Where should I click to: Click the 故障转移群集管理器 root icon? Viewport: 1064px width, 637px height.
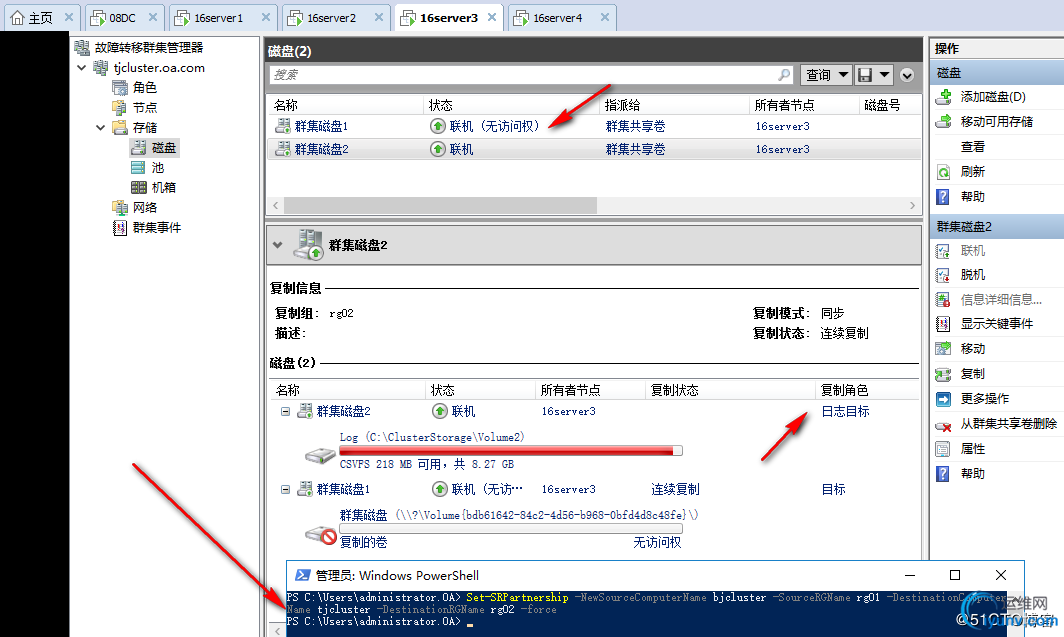(x=82, y=47)
